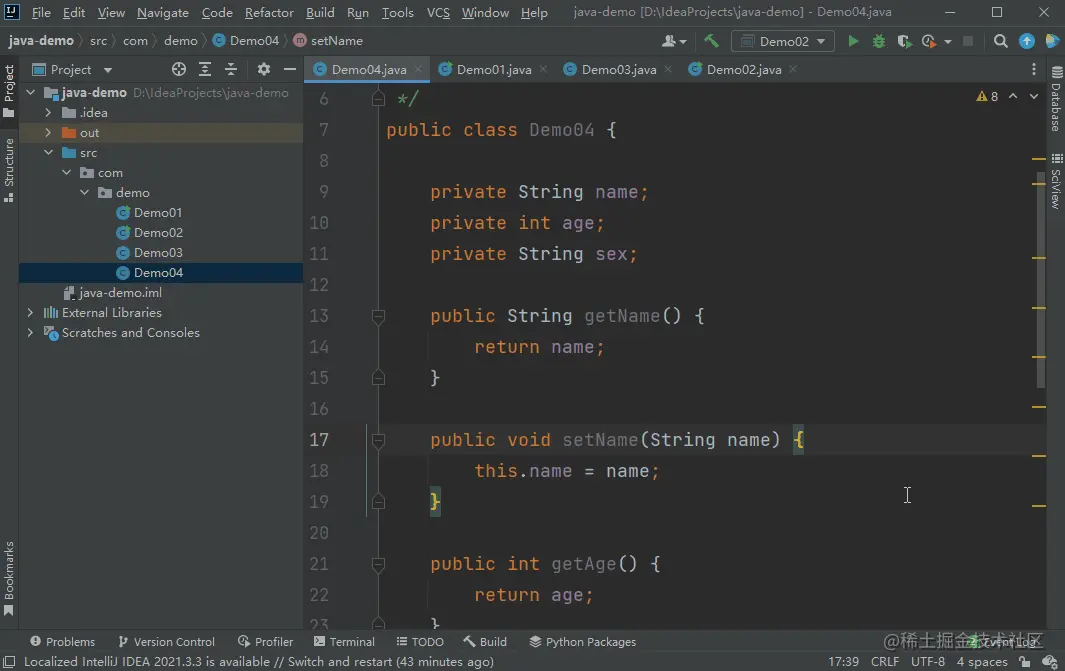Image resolution: width=1065 pixels, height=671 pixels.
Task: Go to previous highlighted error arrow
Action: (x=1013, y=96)
